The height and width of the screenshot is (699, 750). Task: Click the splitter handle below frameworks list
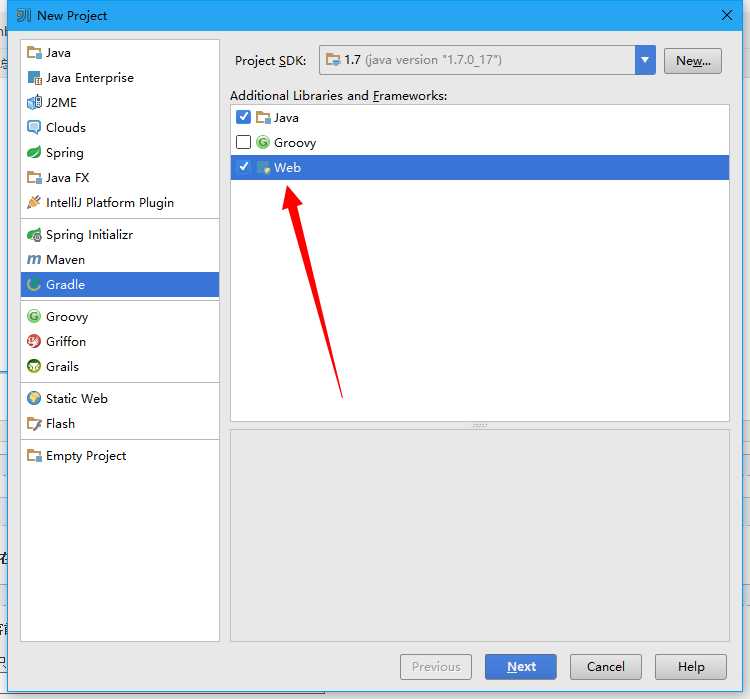click(x=480, y=425)
